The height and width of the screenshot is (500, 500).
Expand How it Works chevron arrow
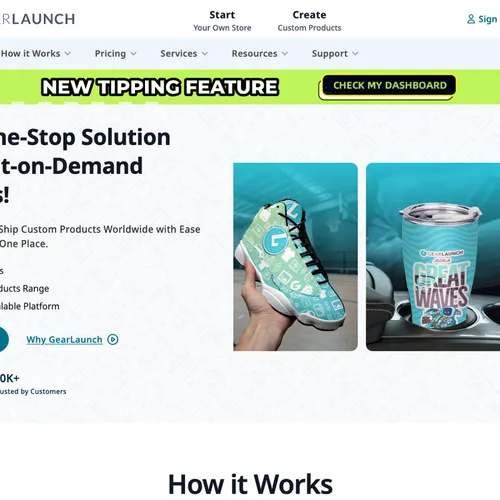[x=68, y=53]
